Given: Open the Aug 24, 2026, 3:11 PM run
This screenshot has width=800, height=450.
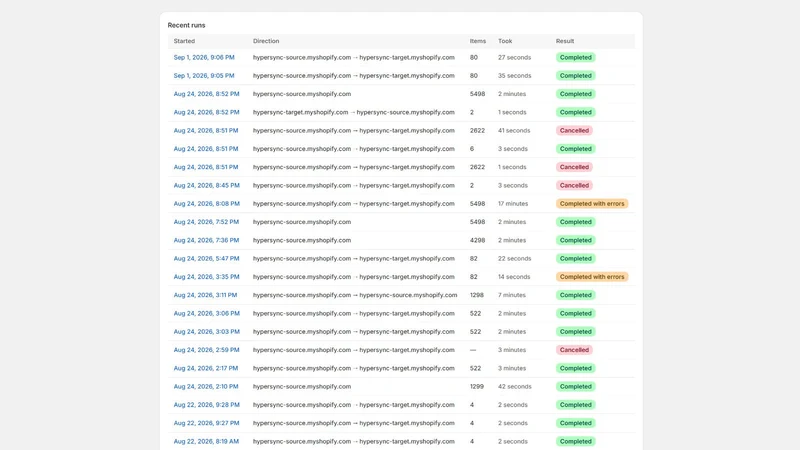Looking at the screenshot, I should coord(205,295).
